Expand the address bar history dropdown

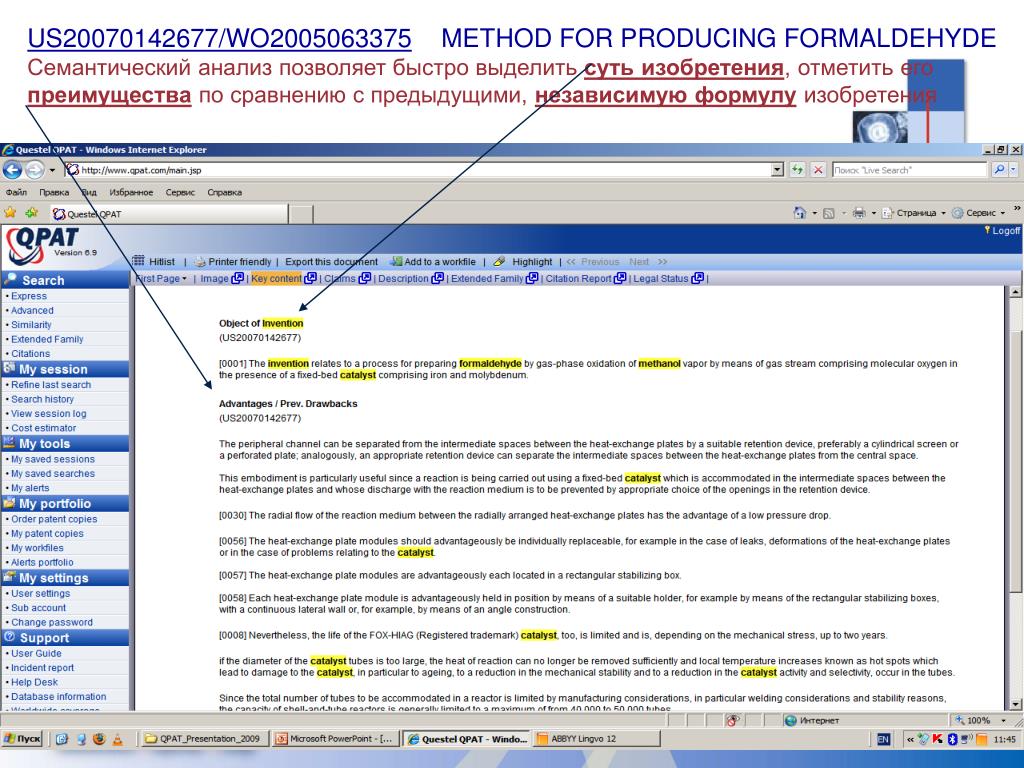point(777,170)
